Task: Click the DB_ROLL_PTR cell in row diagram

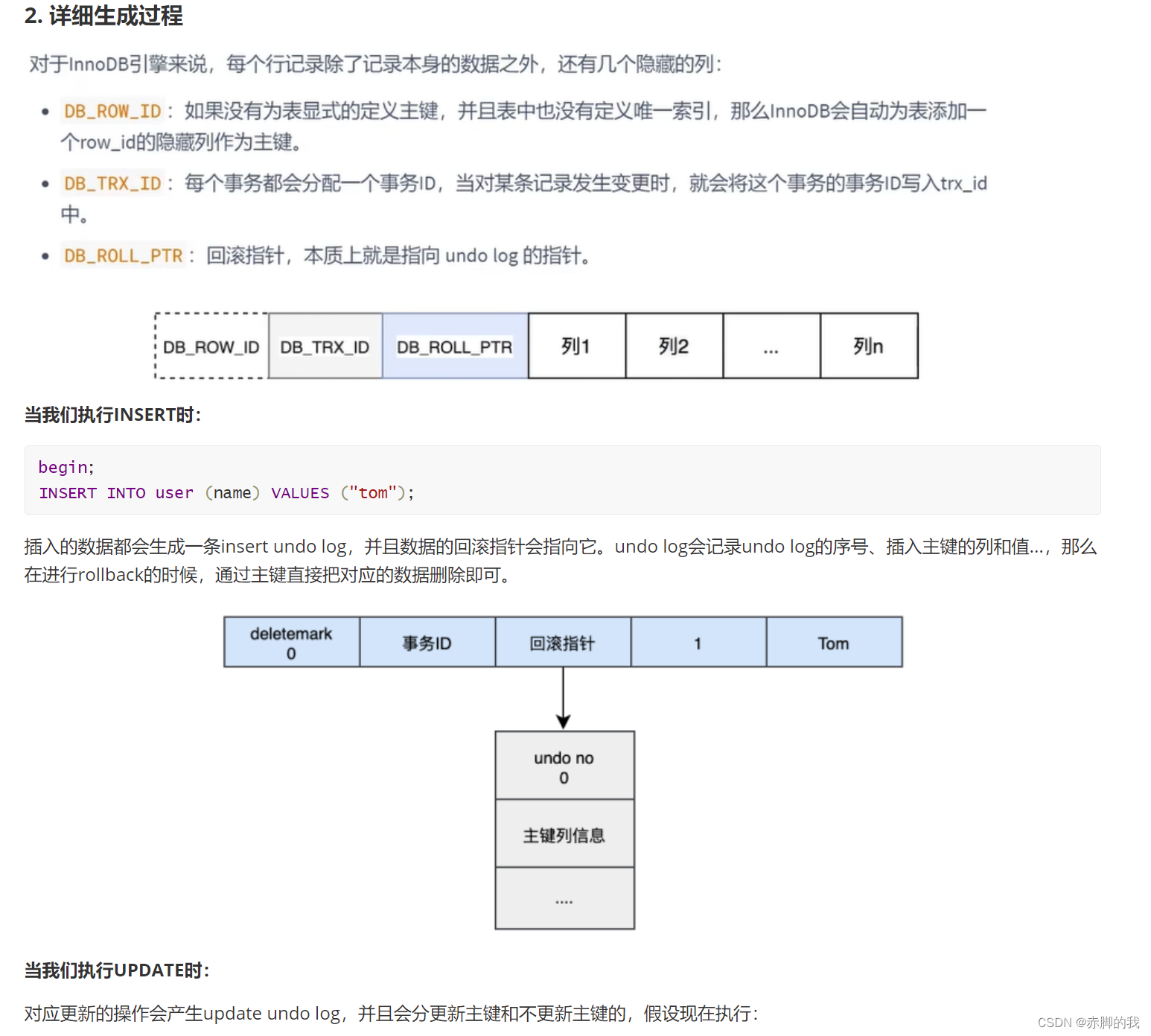Action: 454,346
